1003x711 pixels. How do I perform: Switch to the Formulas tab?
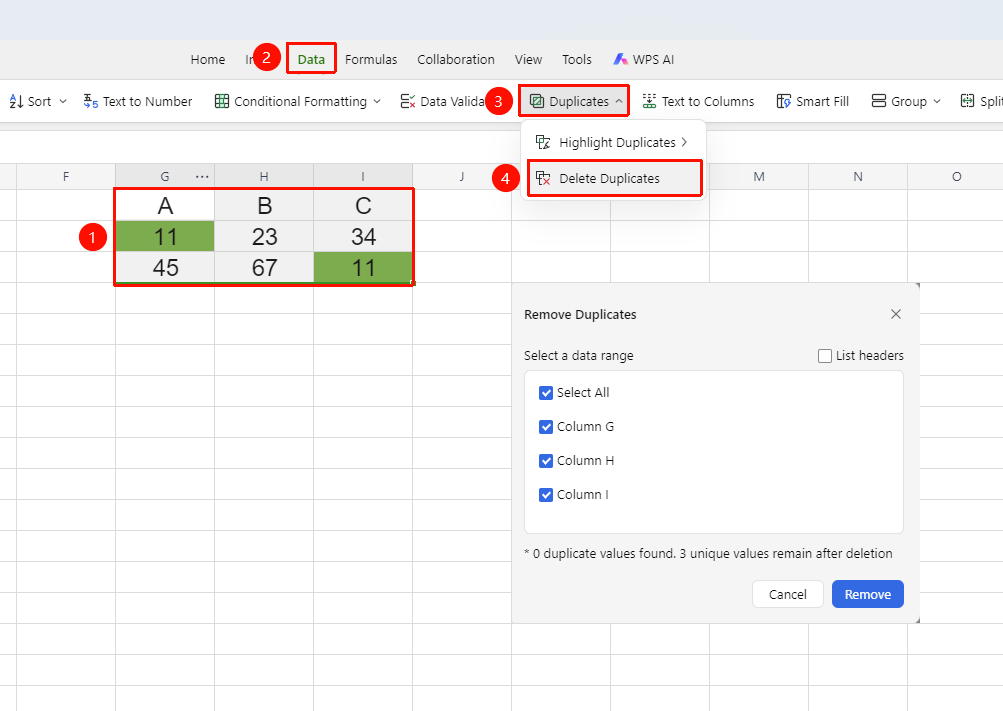coord(371,59)
